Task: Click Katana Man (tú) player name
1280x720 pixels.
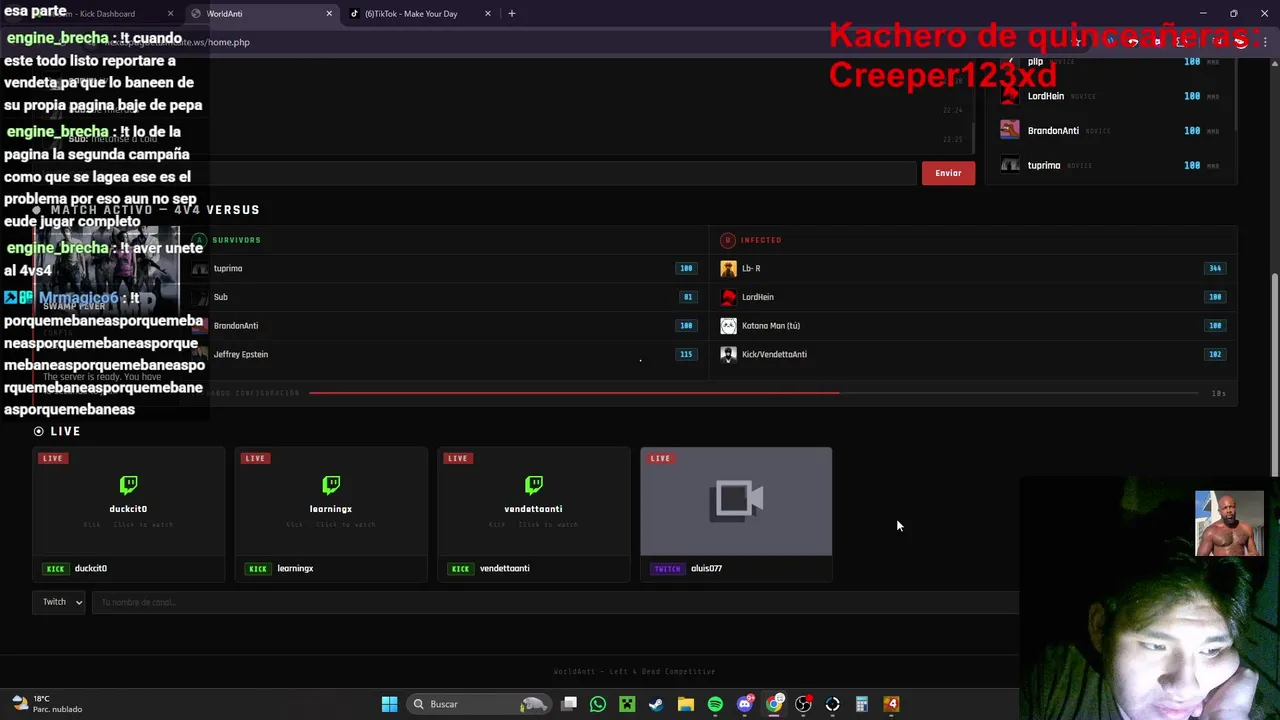Action: 771,326
